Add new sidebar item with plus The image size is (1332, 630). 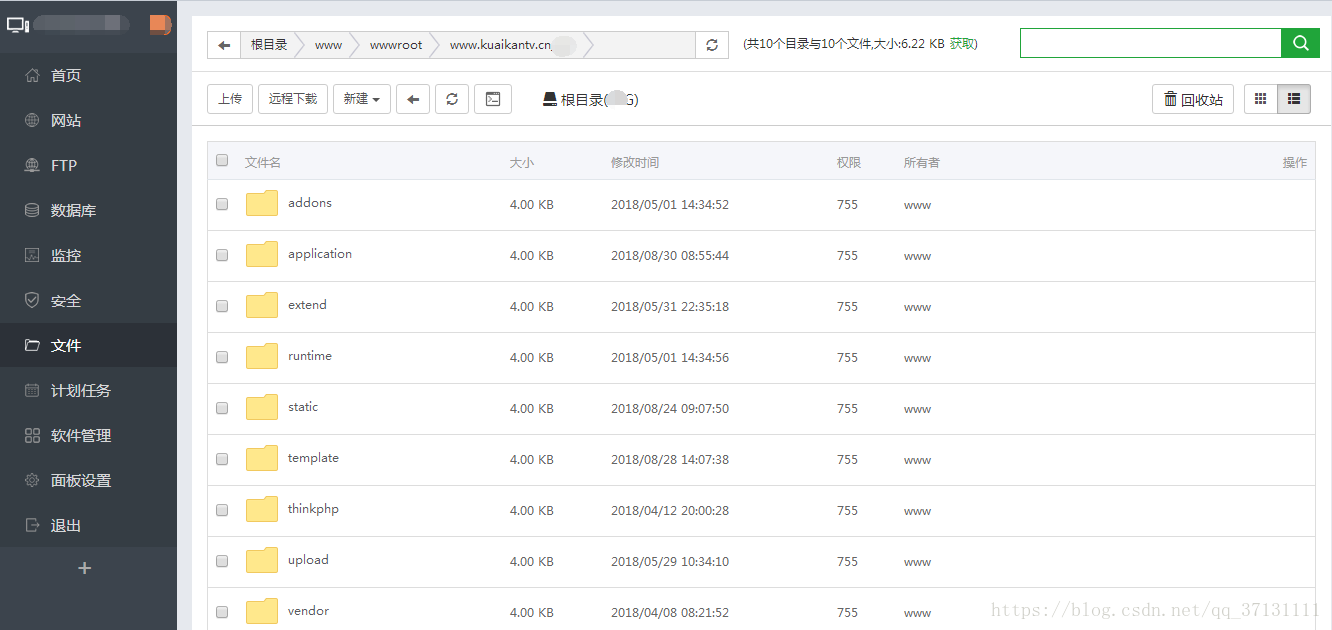coord(85,568)
